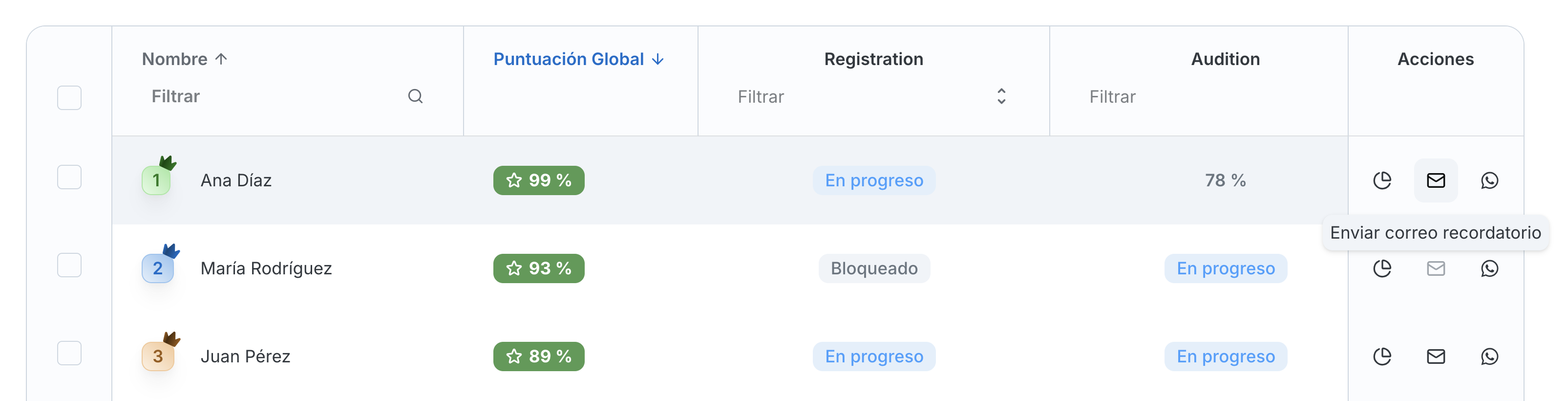Open the pie chart report for Ana Díaz
Screen dimensions: 1568x401
click(1382, 180)
